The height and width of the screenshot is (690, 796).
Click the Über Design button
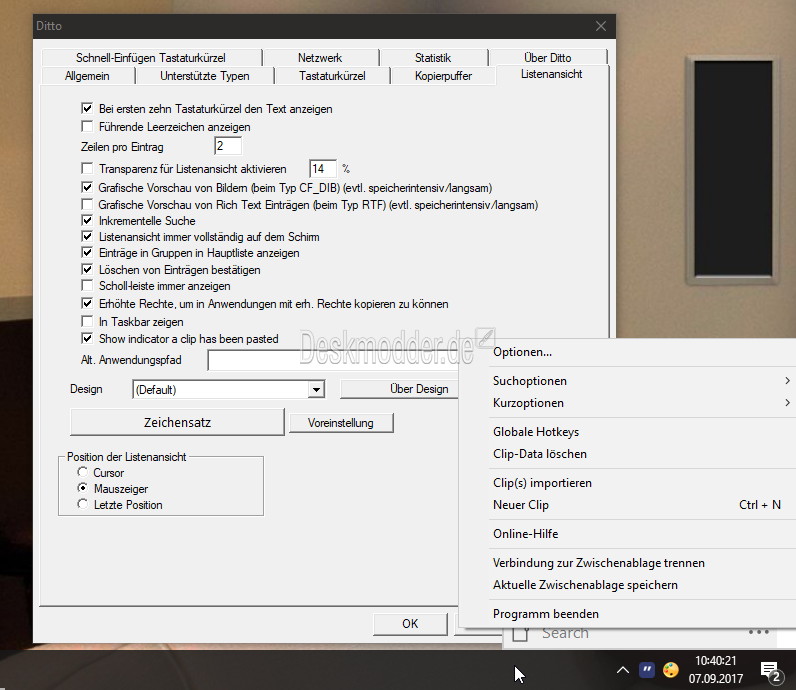[x=400, y=389]
